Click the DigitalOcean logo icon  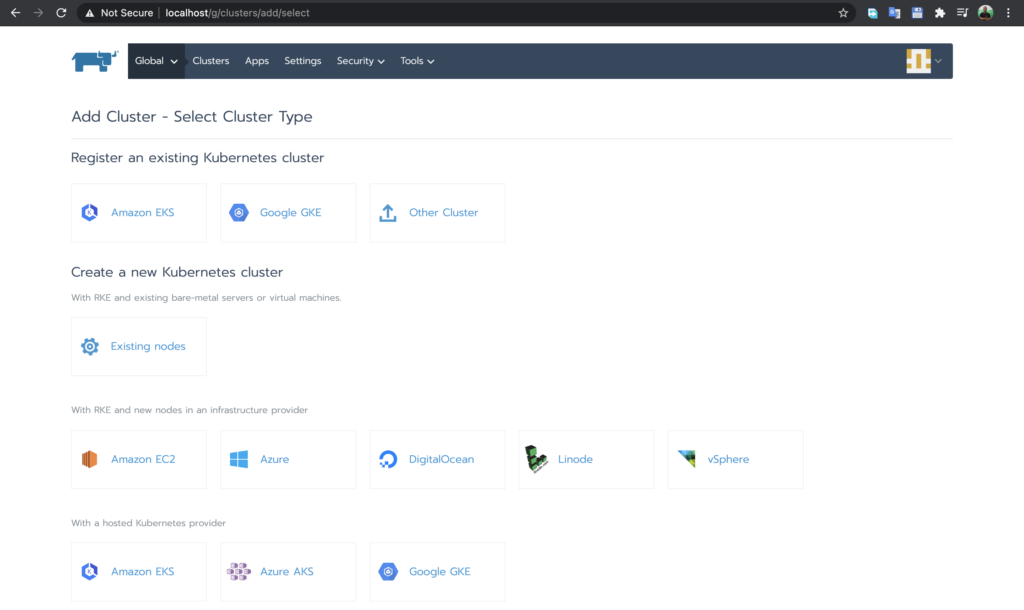388,459
